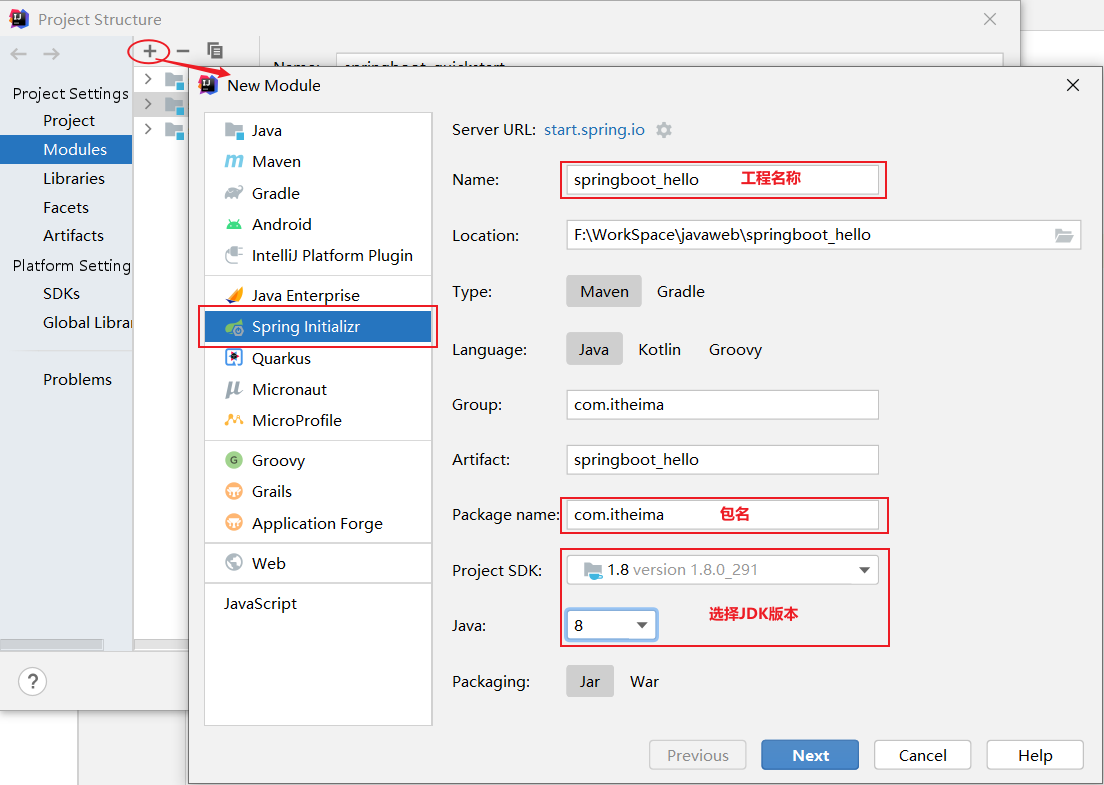Expand the third module tree node
This screenshot has height=785, width=1104.
tap(148, 129)
